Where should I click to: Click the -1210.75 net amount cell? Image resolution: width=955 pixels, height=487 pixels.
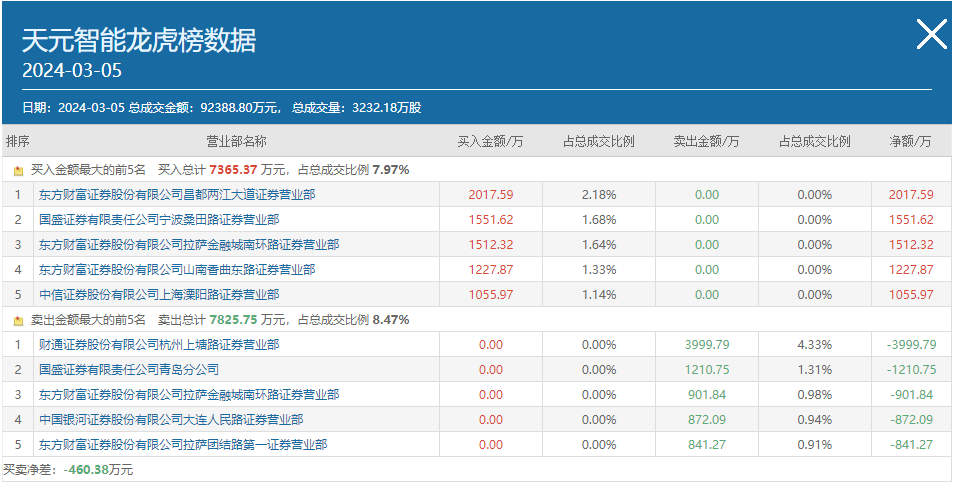[911, 370]
